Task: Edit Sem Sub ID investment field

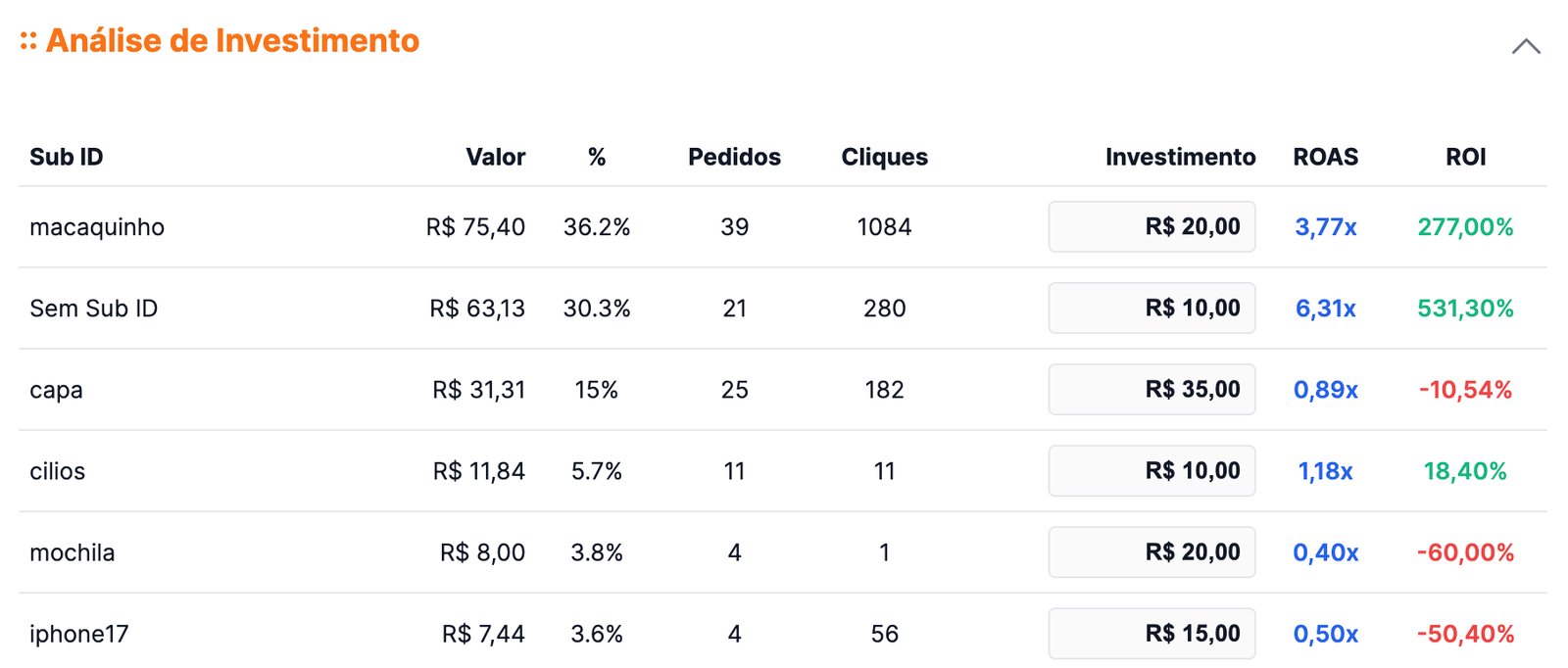Action: pos(1151,309)
